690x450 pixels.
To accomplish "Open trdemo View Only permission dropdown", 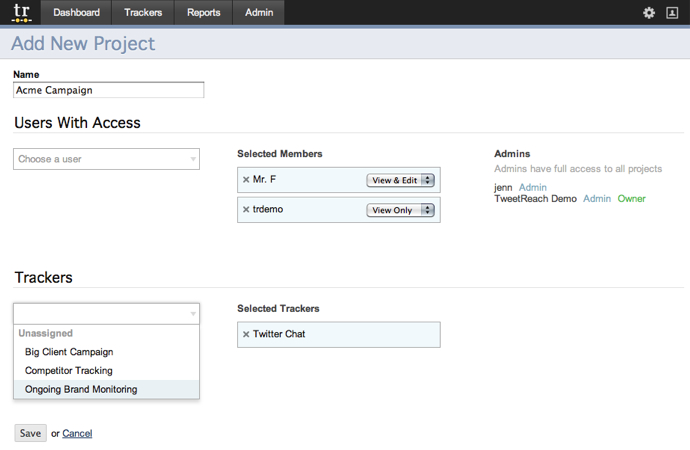I will [400, 210].
